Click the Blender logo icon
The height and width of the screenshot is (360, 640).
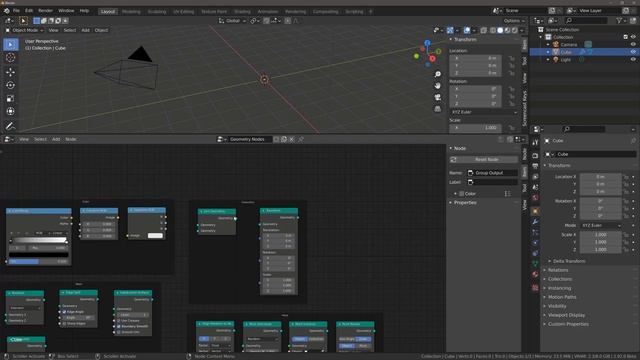(x=6, y=11)
